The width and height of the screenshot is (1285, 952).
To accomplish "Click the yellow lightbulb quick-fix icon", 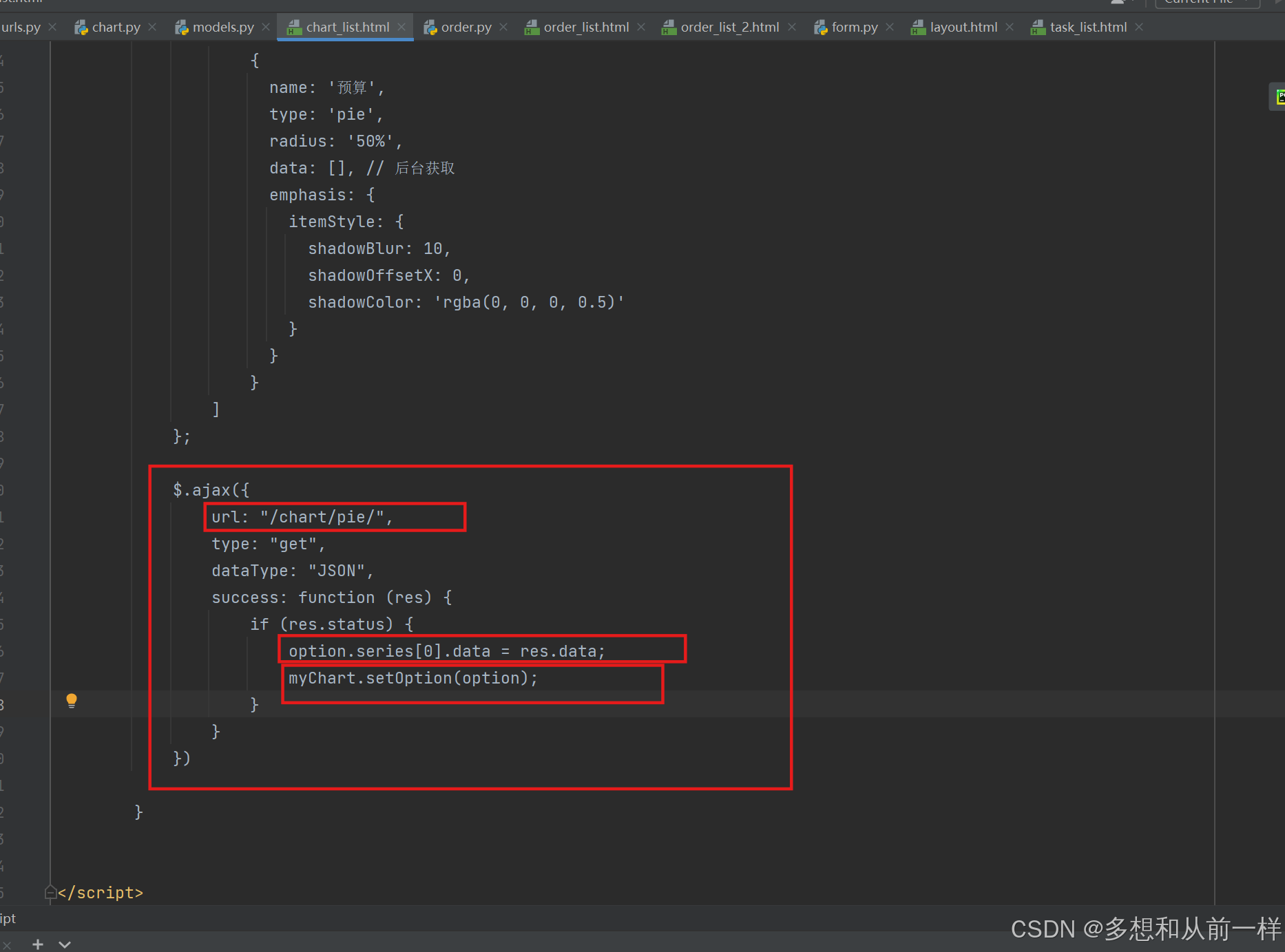I will [72, 701].
